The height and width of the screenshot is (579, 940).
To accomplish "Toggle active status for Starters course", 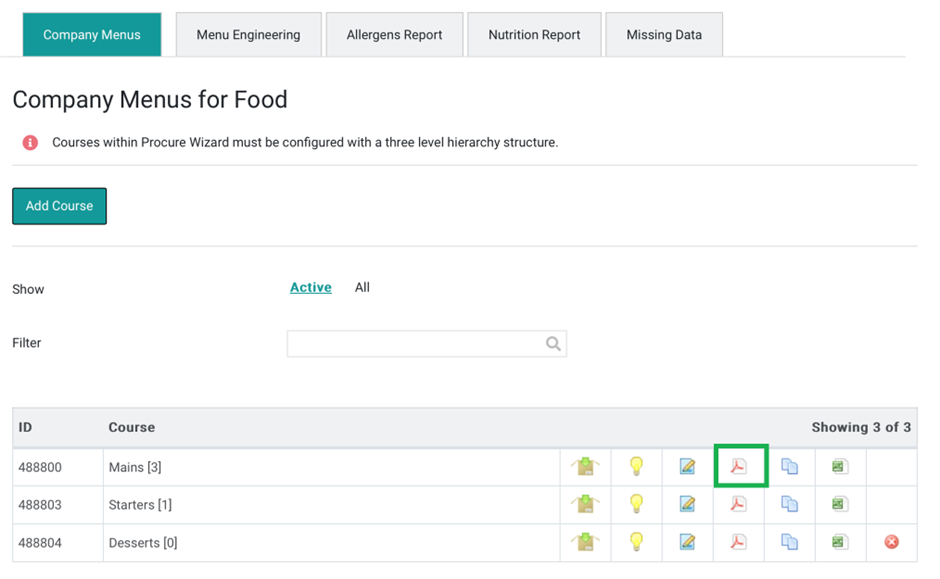I will tap(637, 504).
